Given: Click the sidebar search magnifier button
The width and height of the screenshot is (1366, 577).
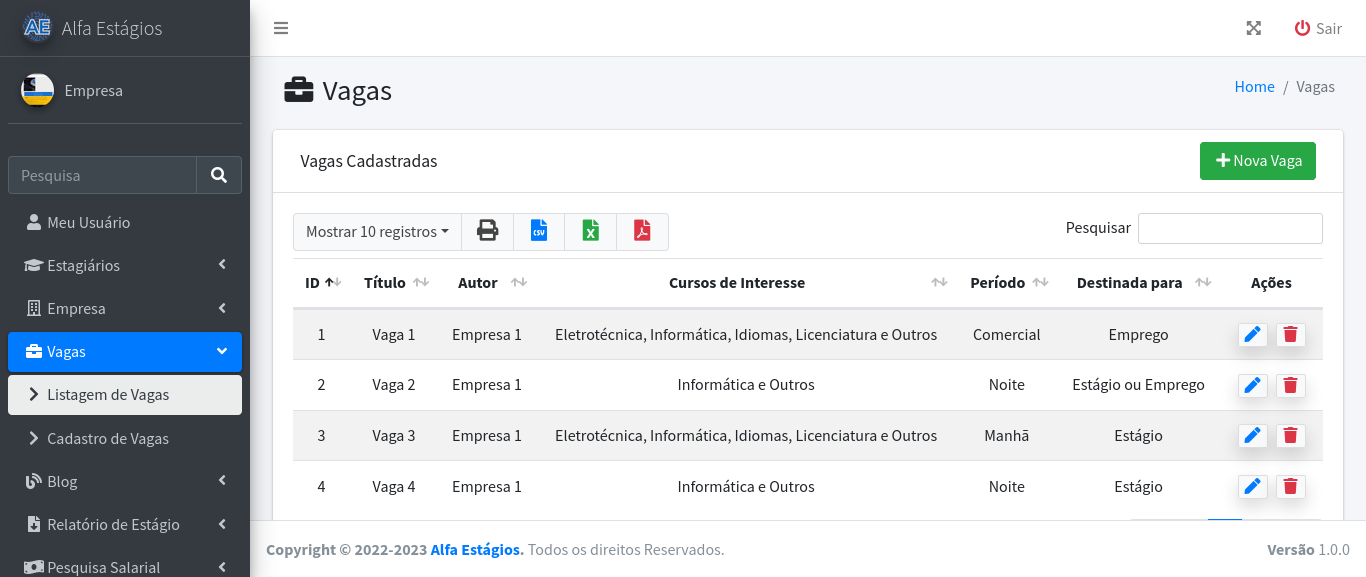Looking at the screenshot, I should point(219,175).
